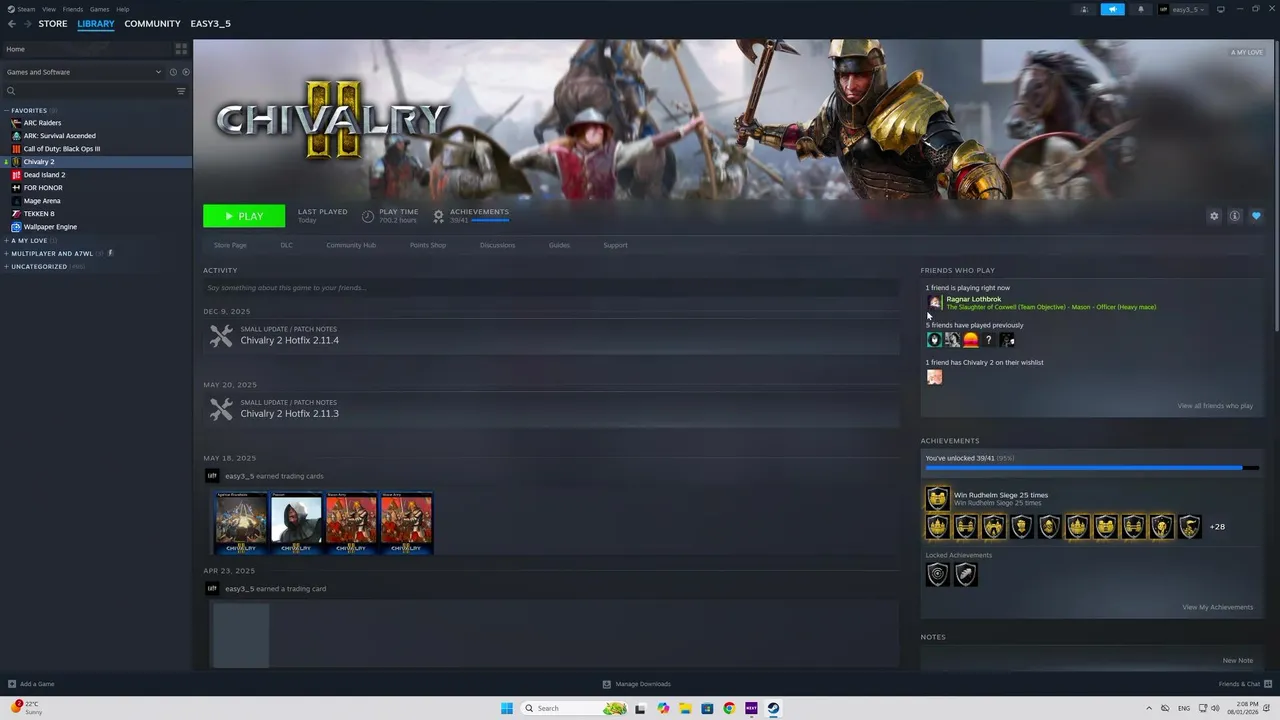Viewport: 1280px width, 720px height.
Task: Open Points Shop link
Action: (x=428, y=245)
